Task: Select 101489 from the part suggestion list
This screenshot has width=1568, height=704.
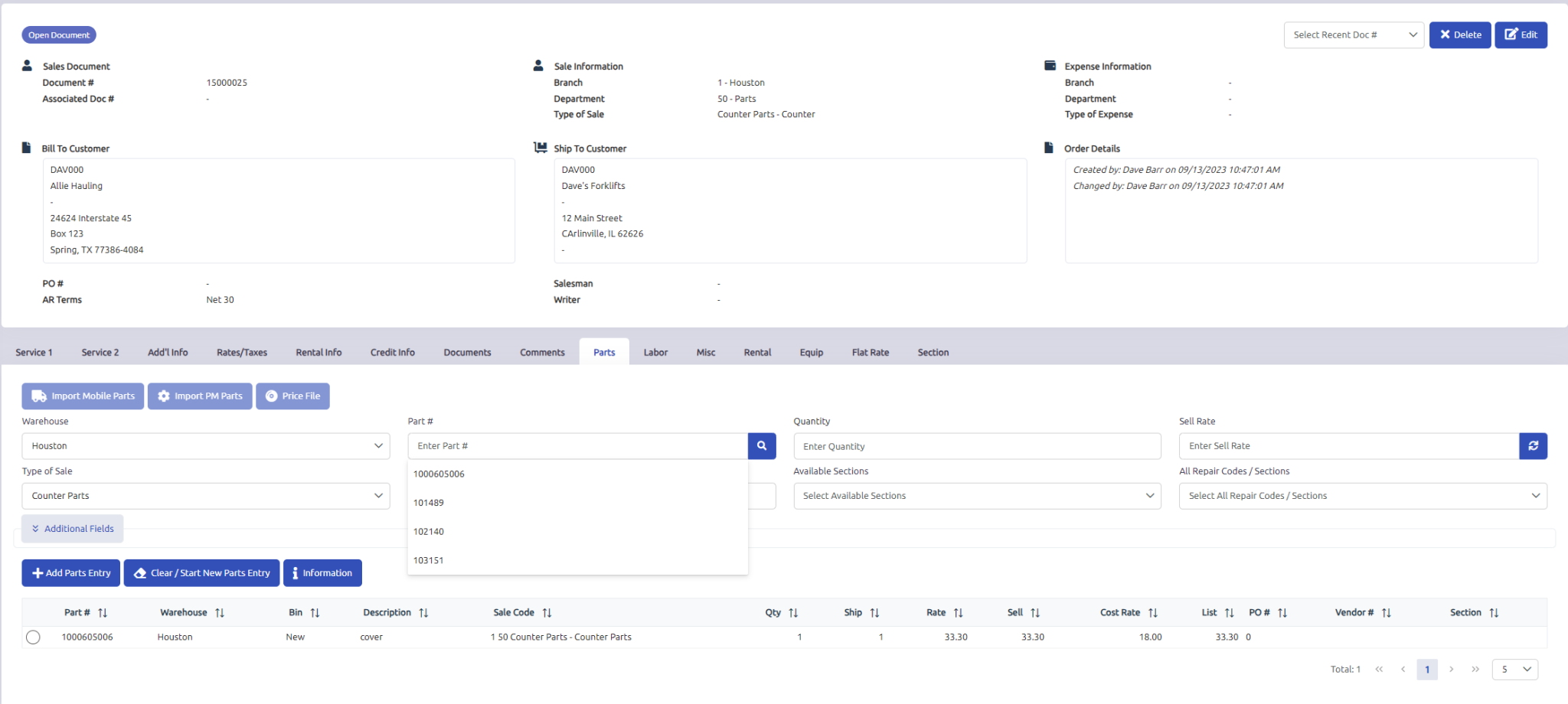Action: [428, 503]
